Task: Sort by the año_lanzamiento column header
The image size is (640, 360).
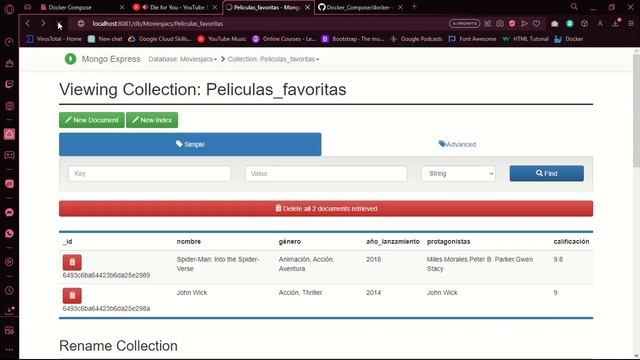Action: tap(393, 242)
